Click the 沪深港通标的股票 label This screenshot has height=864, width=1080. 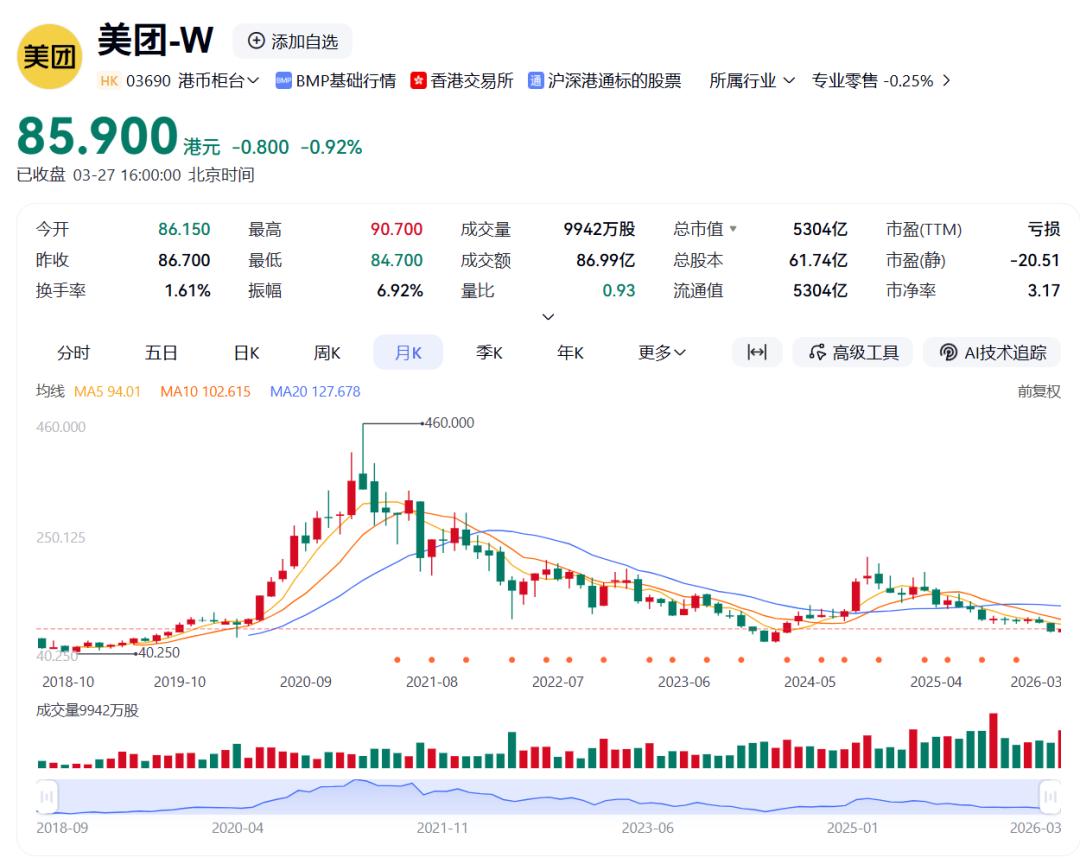click(614, 81)
